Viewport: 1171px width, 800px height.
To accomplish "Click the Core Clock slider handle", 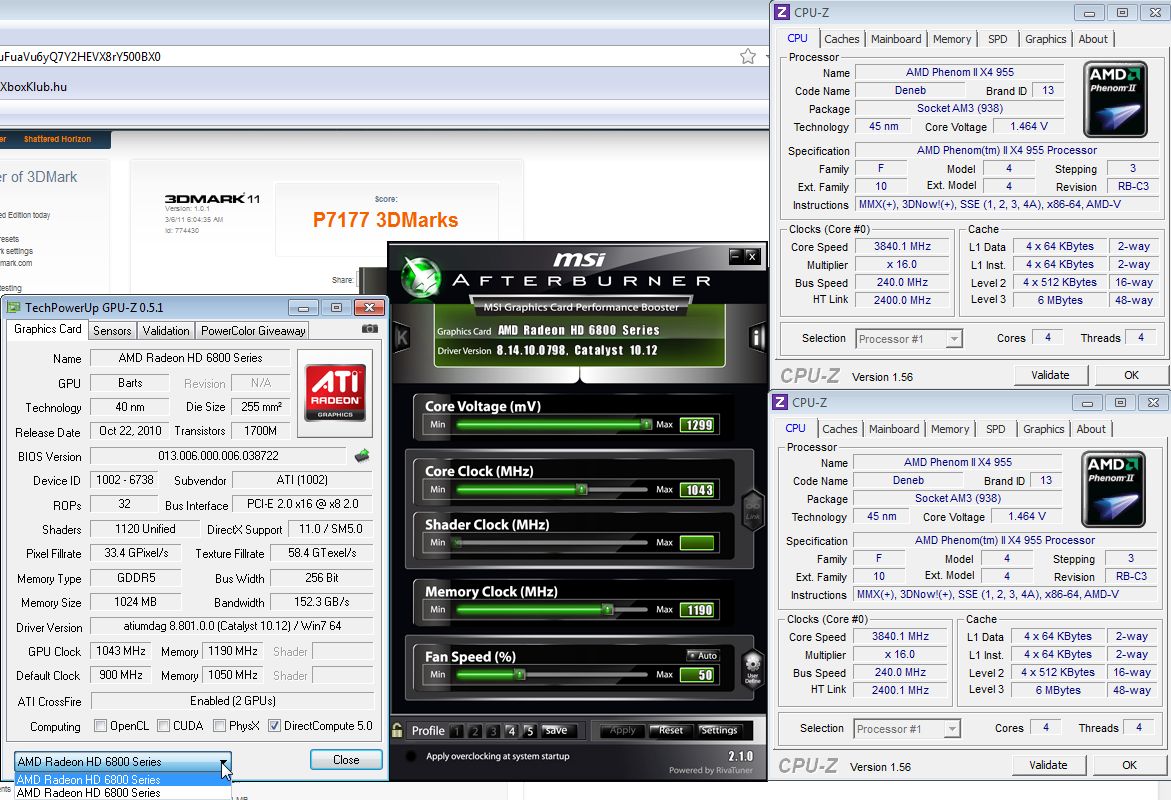I will [581, 489].
